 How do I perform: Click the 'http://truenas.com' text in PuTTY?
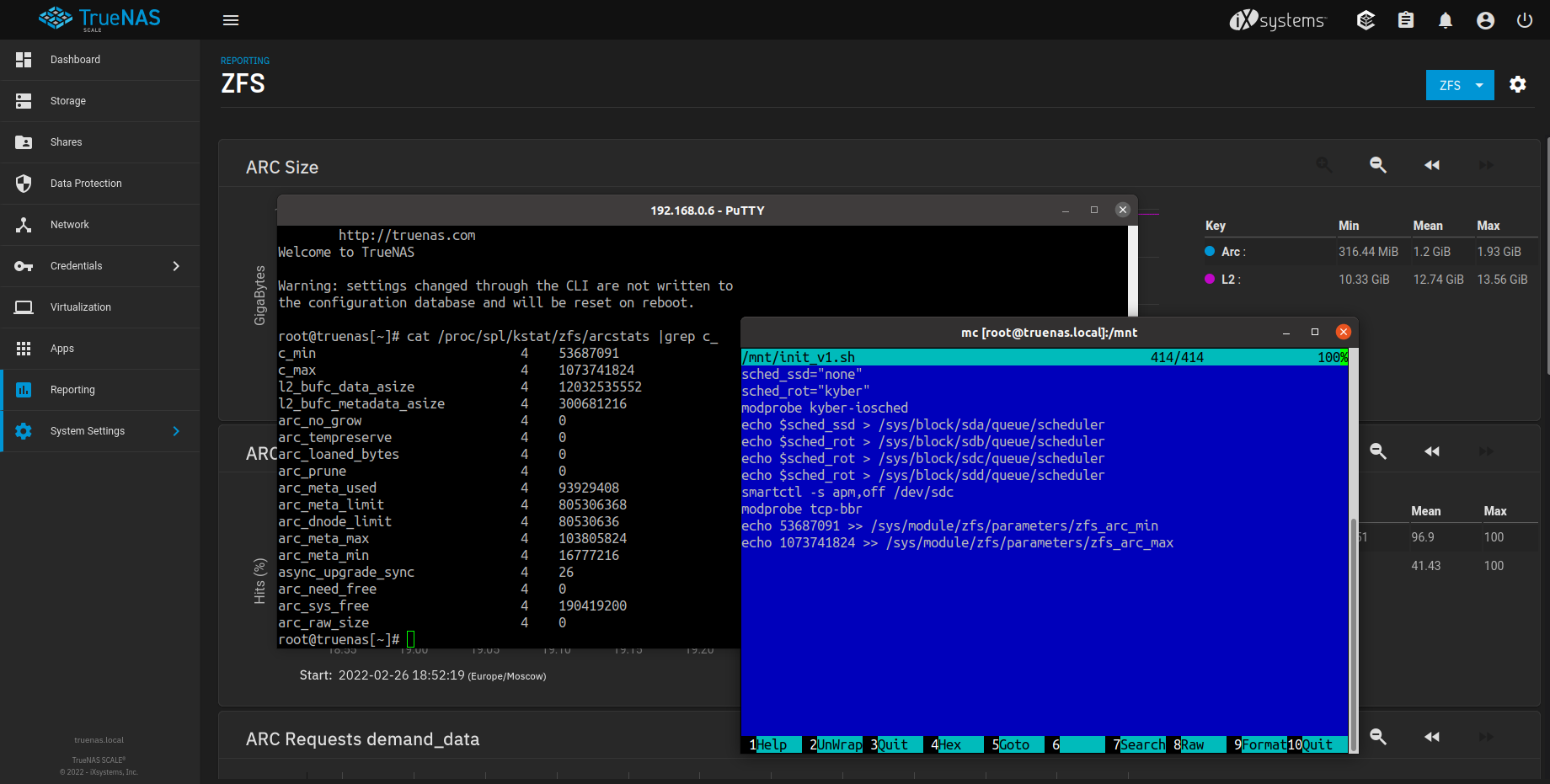tap(407, 236)
